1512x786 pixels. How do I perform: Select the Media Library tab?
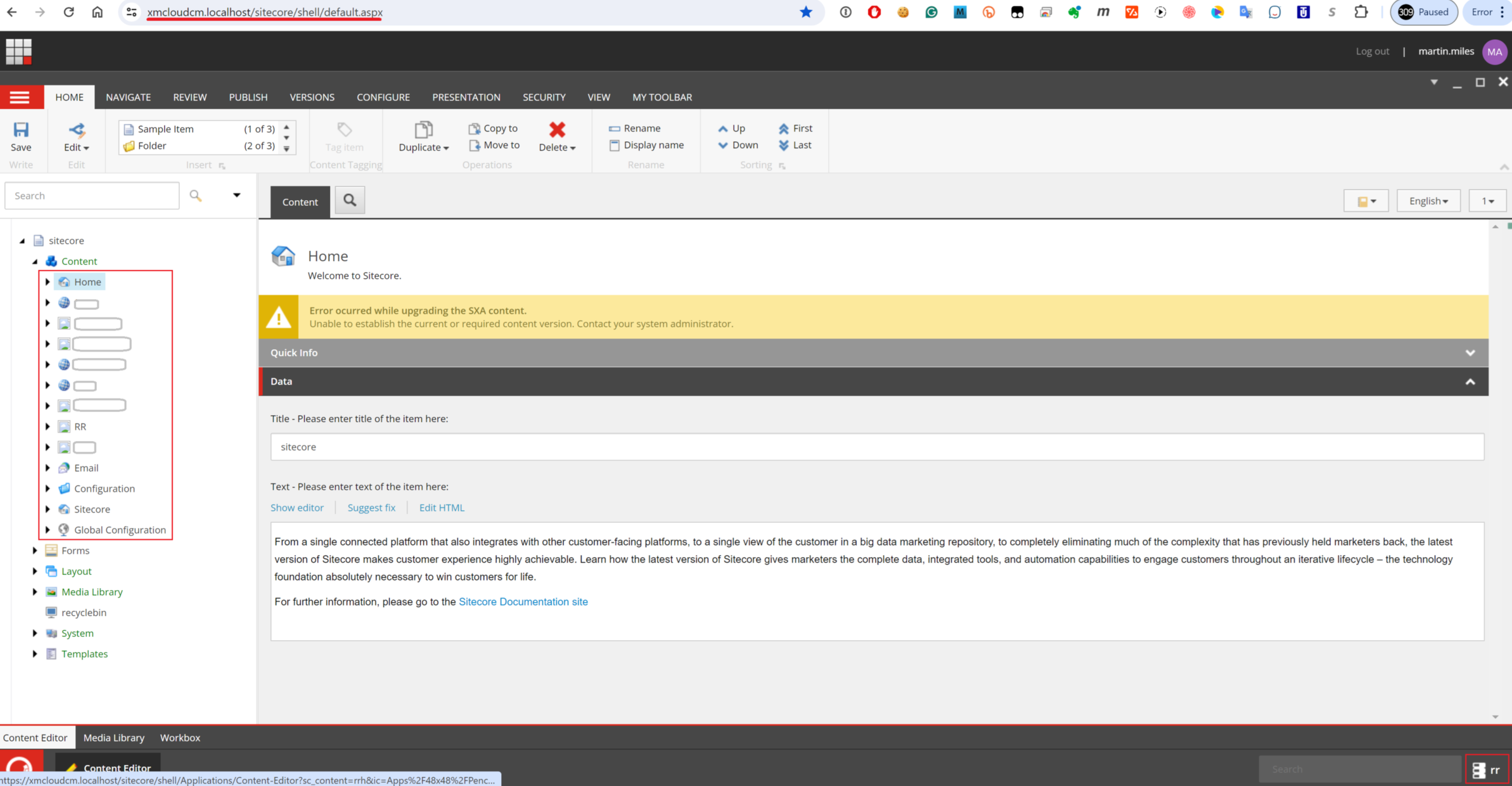pos(113,737)
